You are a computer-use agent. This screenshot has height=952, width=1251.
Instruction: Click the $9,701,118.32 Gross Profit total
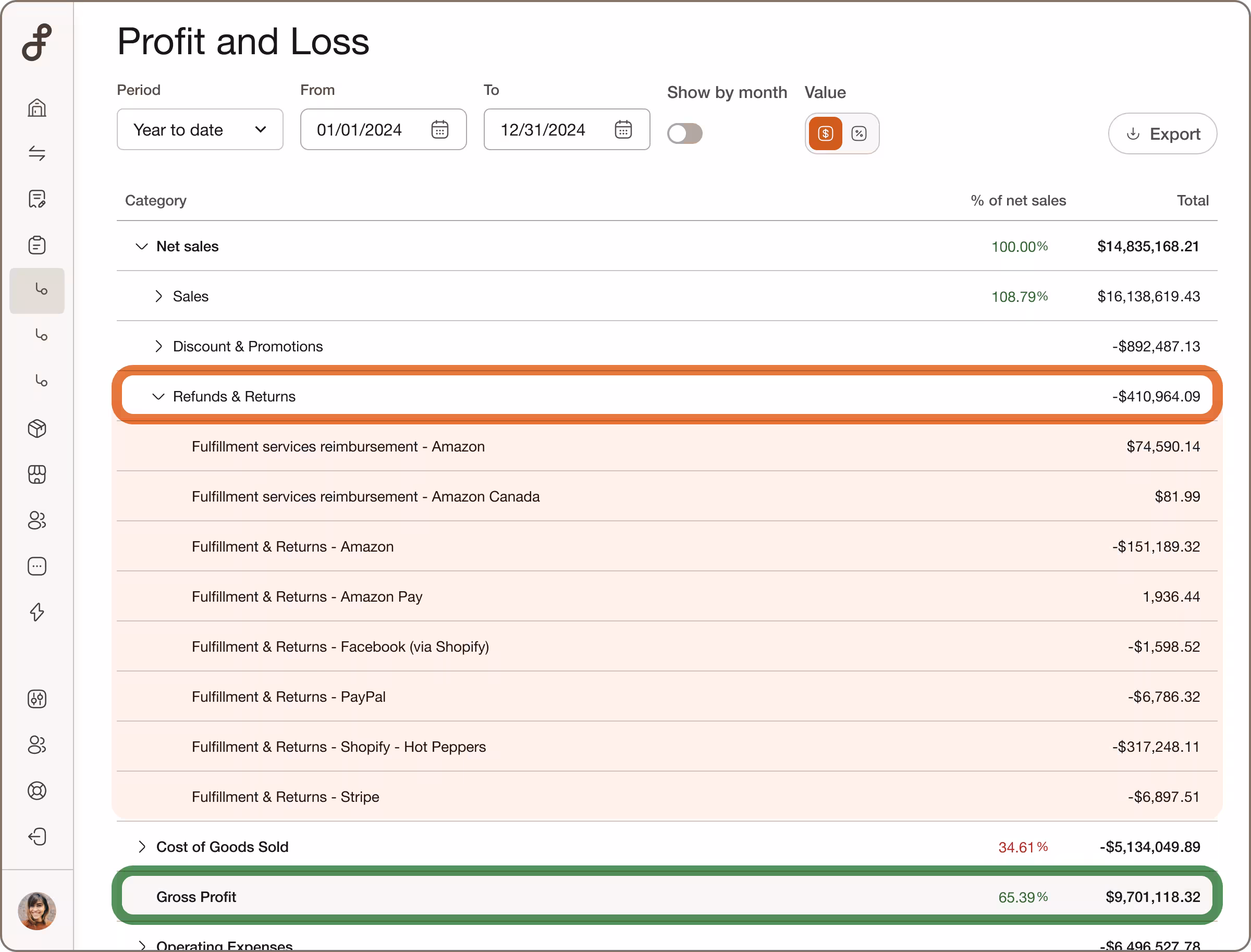(x=1153, y=897)
